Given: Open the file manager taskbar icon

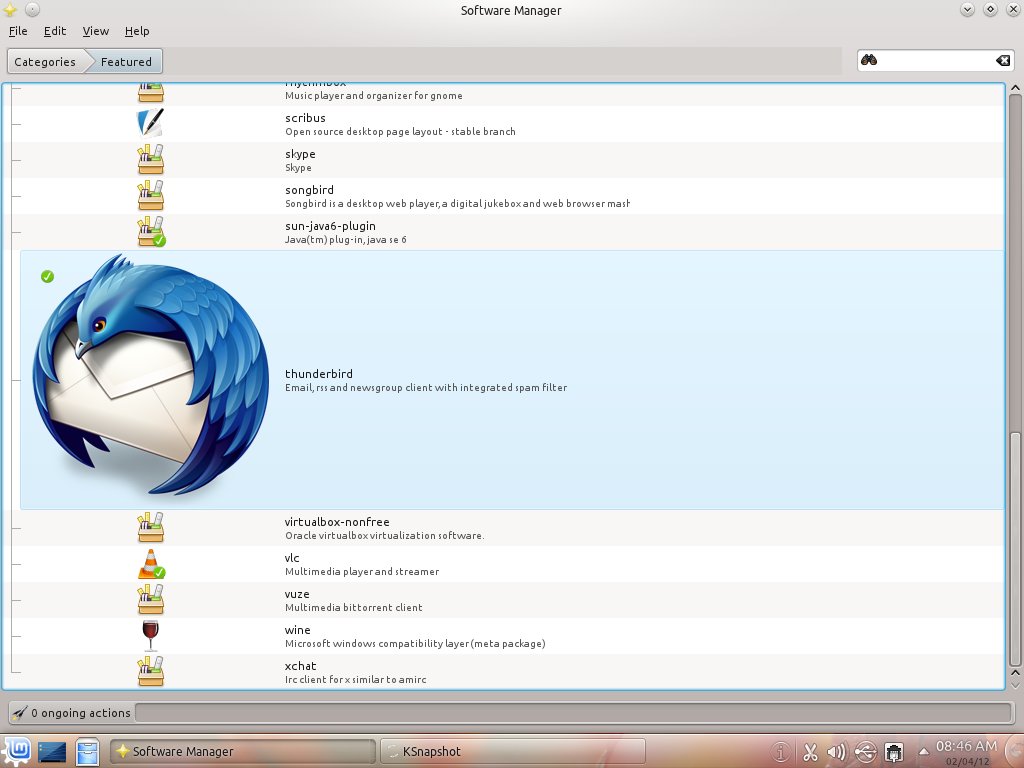Looking at the screenshot, I should pyautogui.click(x=87, y=752).
